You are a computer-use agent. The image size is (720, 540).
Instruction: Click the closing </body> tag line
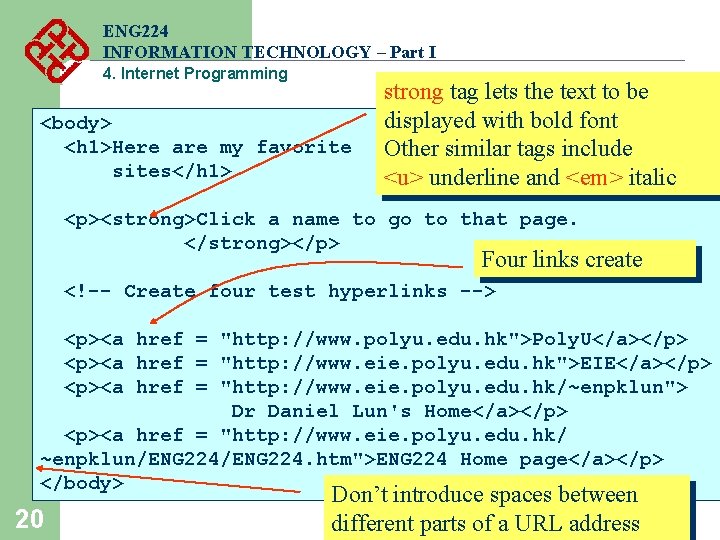(x=82, y=483)
